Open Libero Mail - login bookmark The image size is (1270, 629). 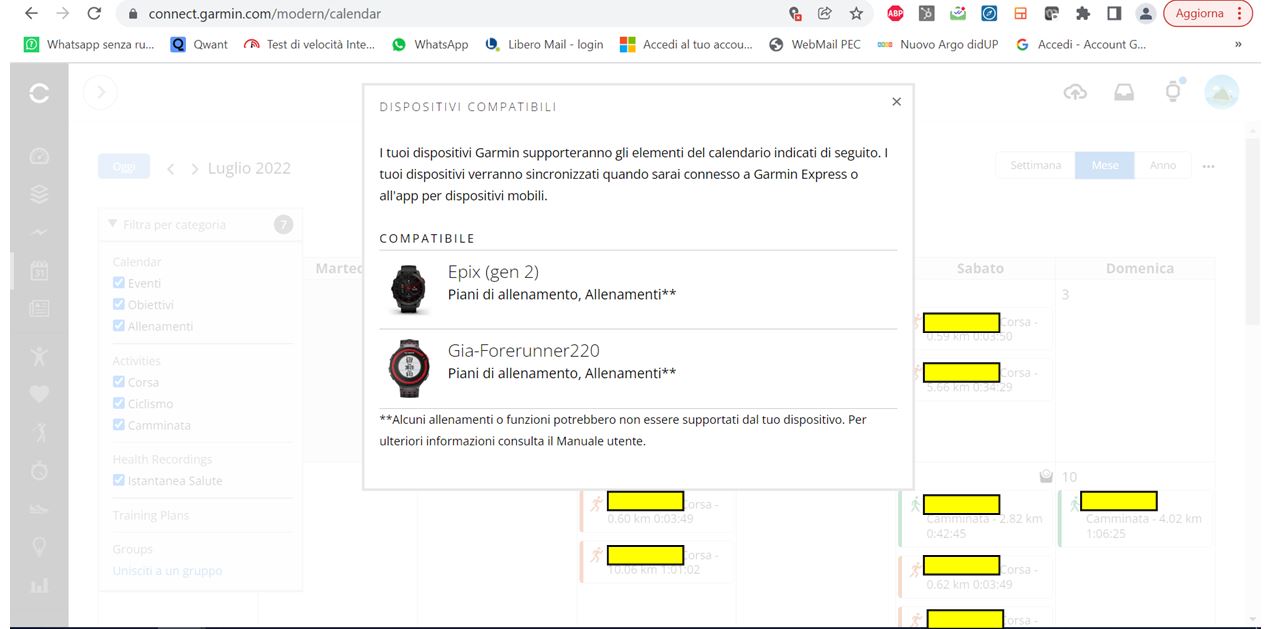tap(544, 44)
